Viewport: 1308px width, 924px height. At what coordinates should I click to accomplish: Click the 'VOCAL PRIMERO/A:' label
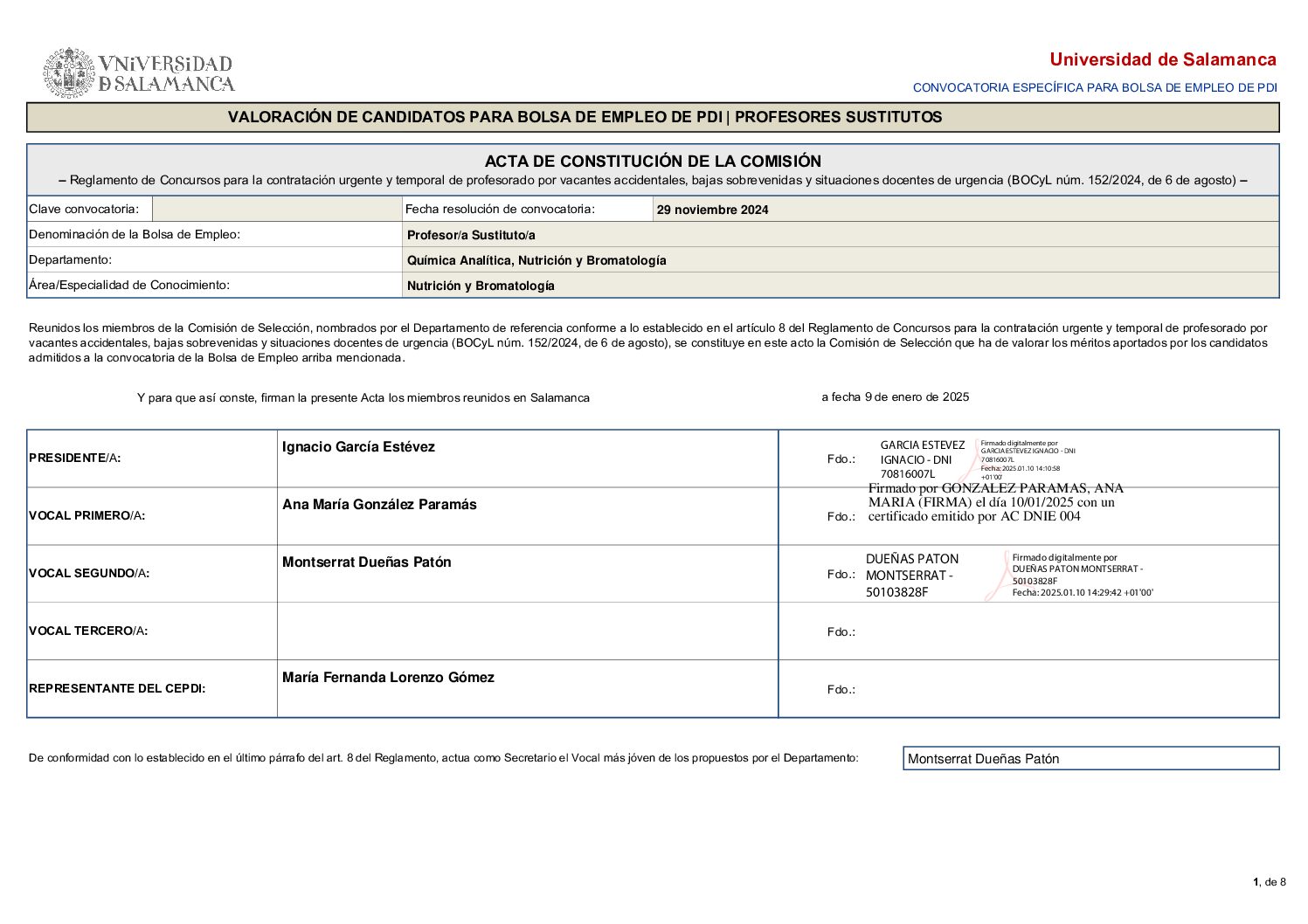[87, 515]
